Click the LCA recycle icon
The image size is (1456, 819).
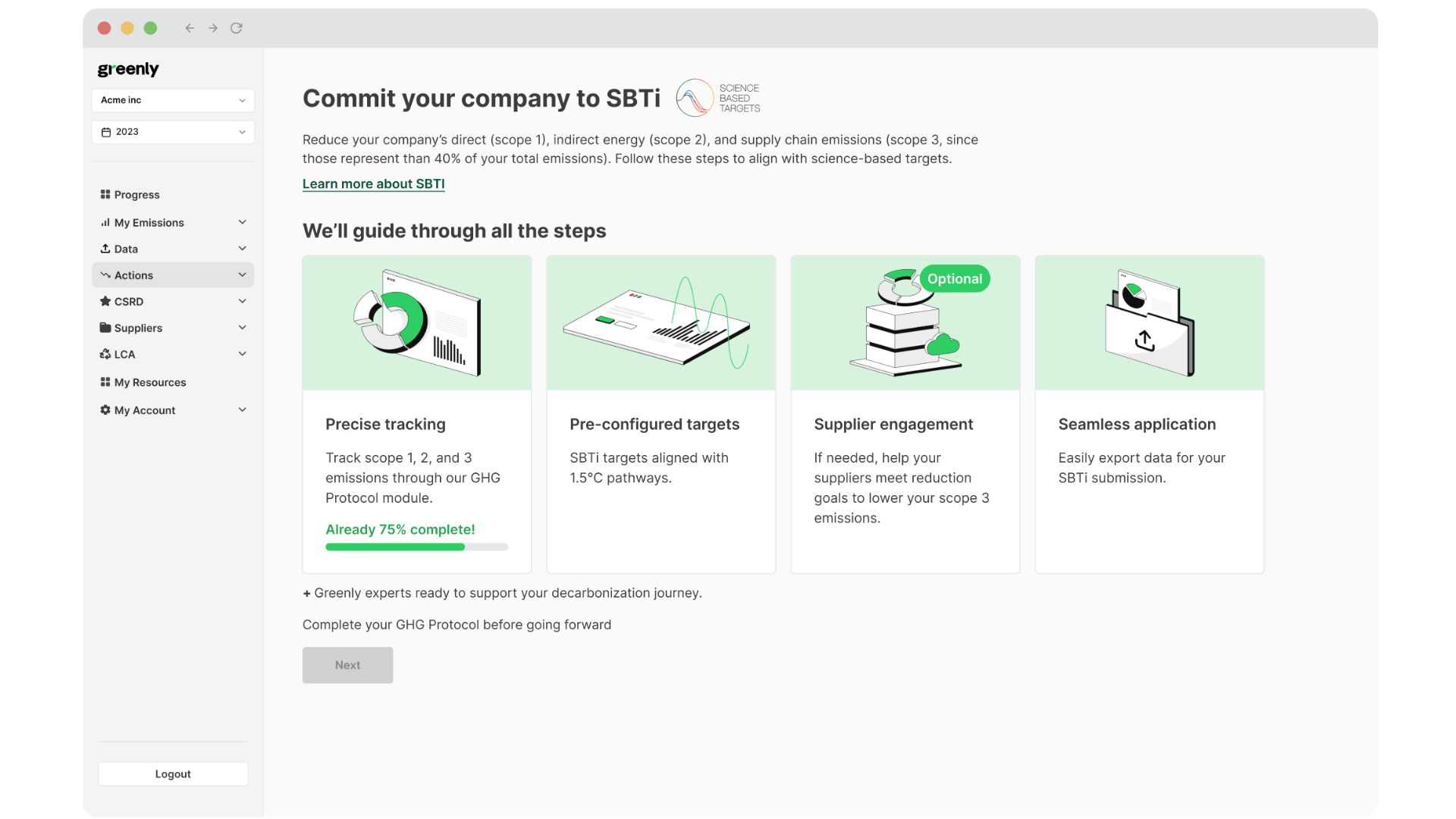(105, 354)
